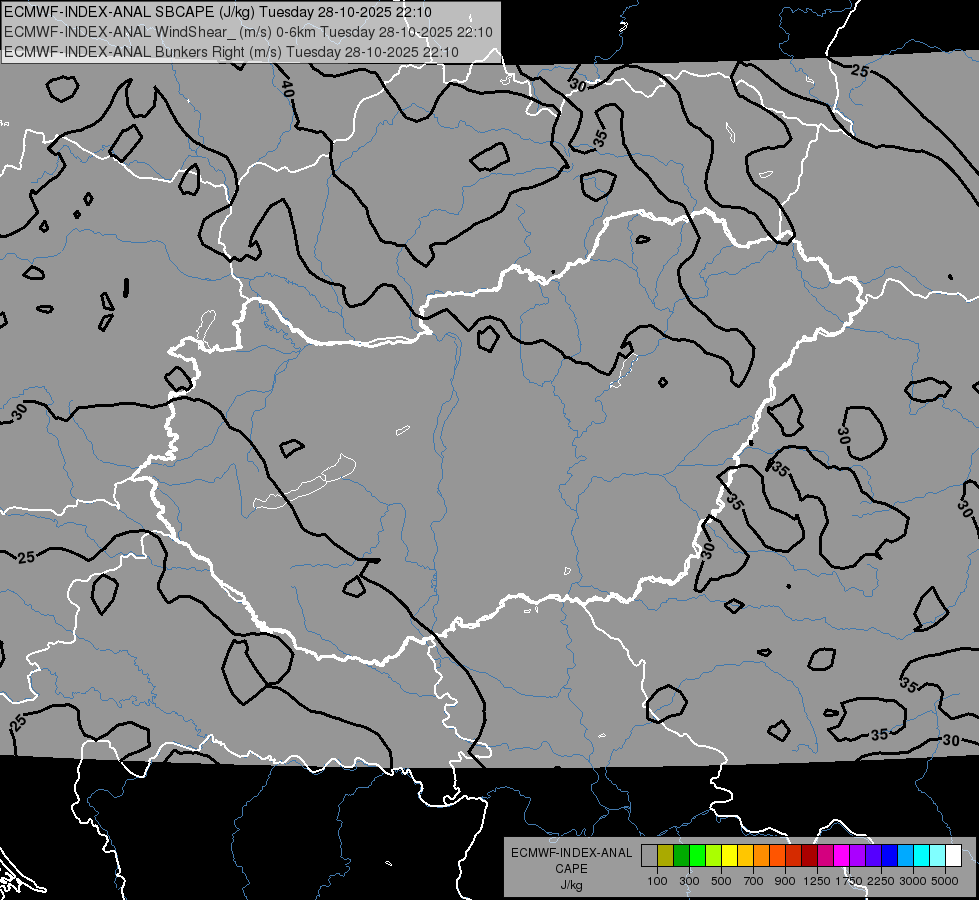Viewport: 979px width, 900px height.
Task: Click the legend word CAPE
Action: pos(571,869)
